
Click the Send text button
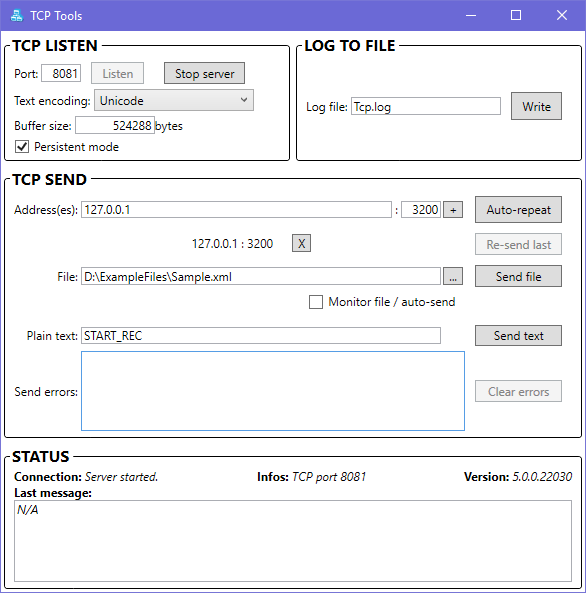pyautogui.click(x=518, y=335)
